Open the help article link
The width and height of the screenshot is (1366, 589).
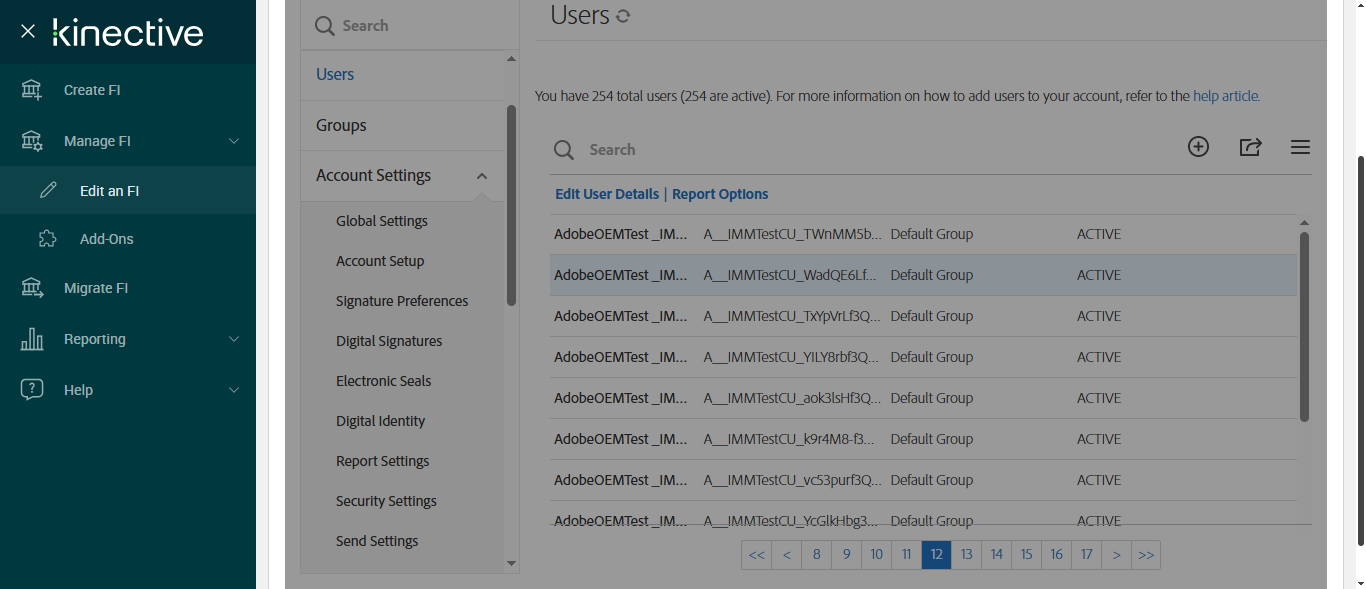1225,97
